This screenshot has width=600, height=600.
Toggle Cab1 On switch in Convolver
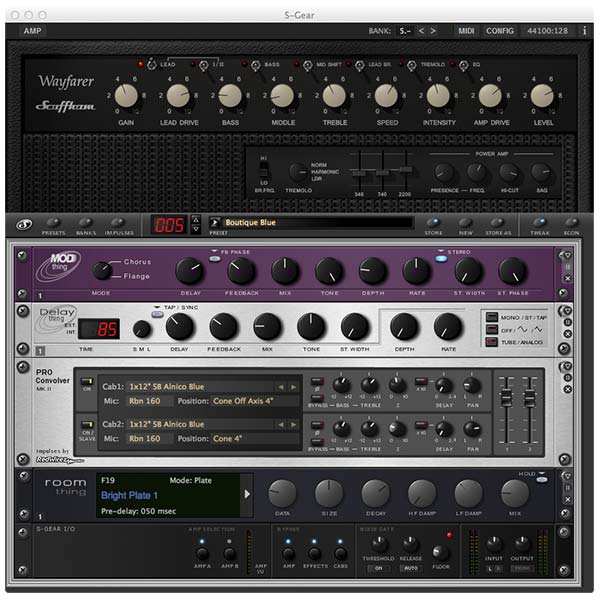[87, 382]
